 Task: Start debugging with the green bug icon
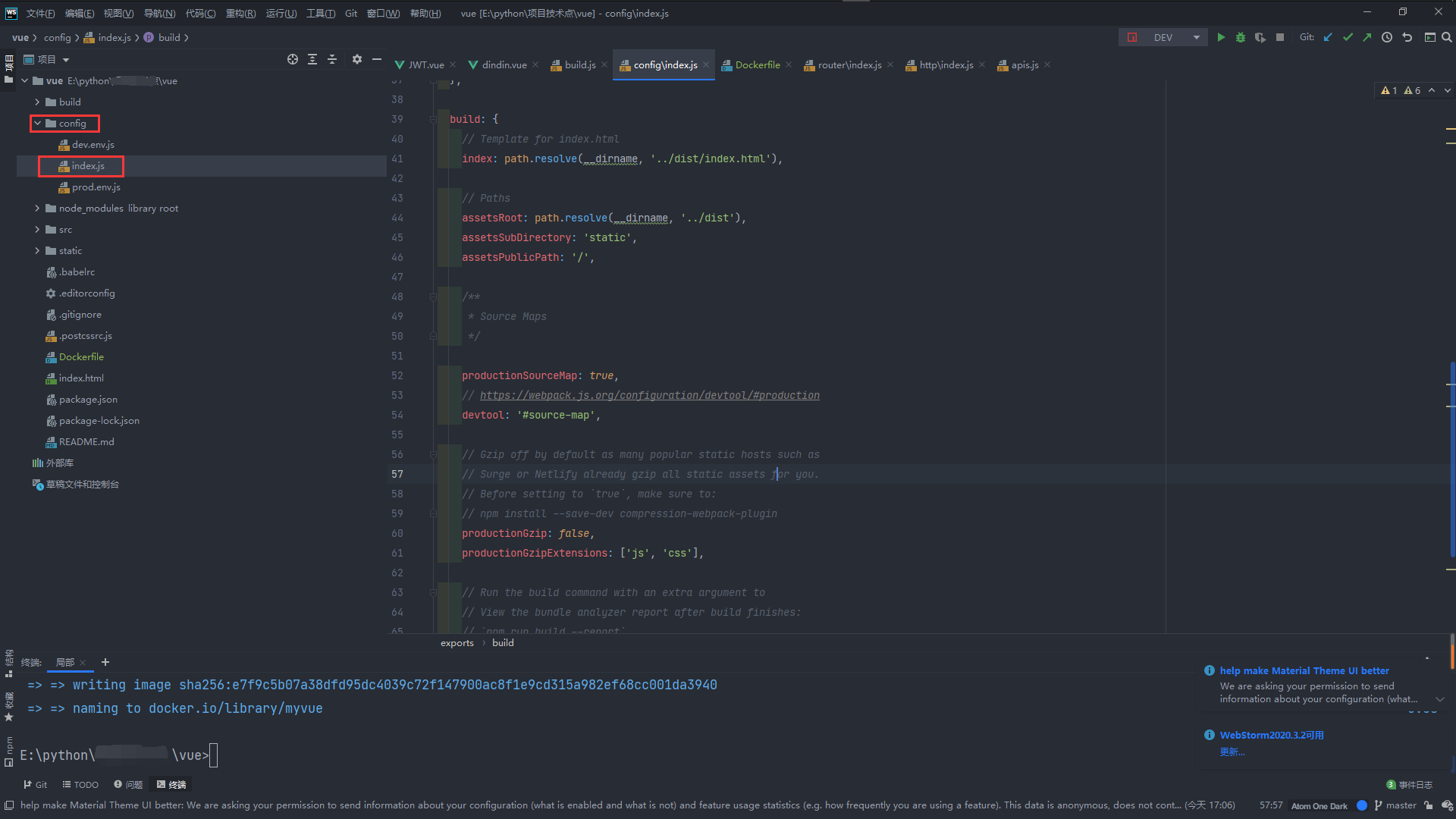[x=1241, y=37]
